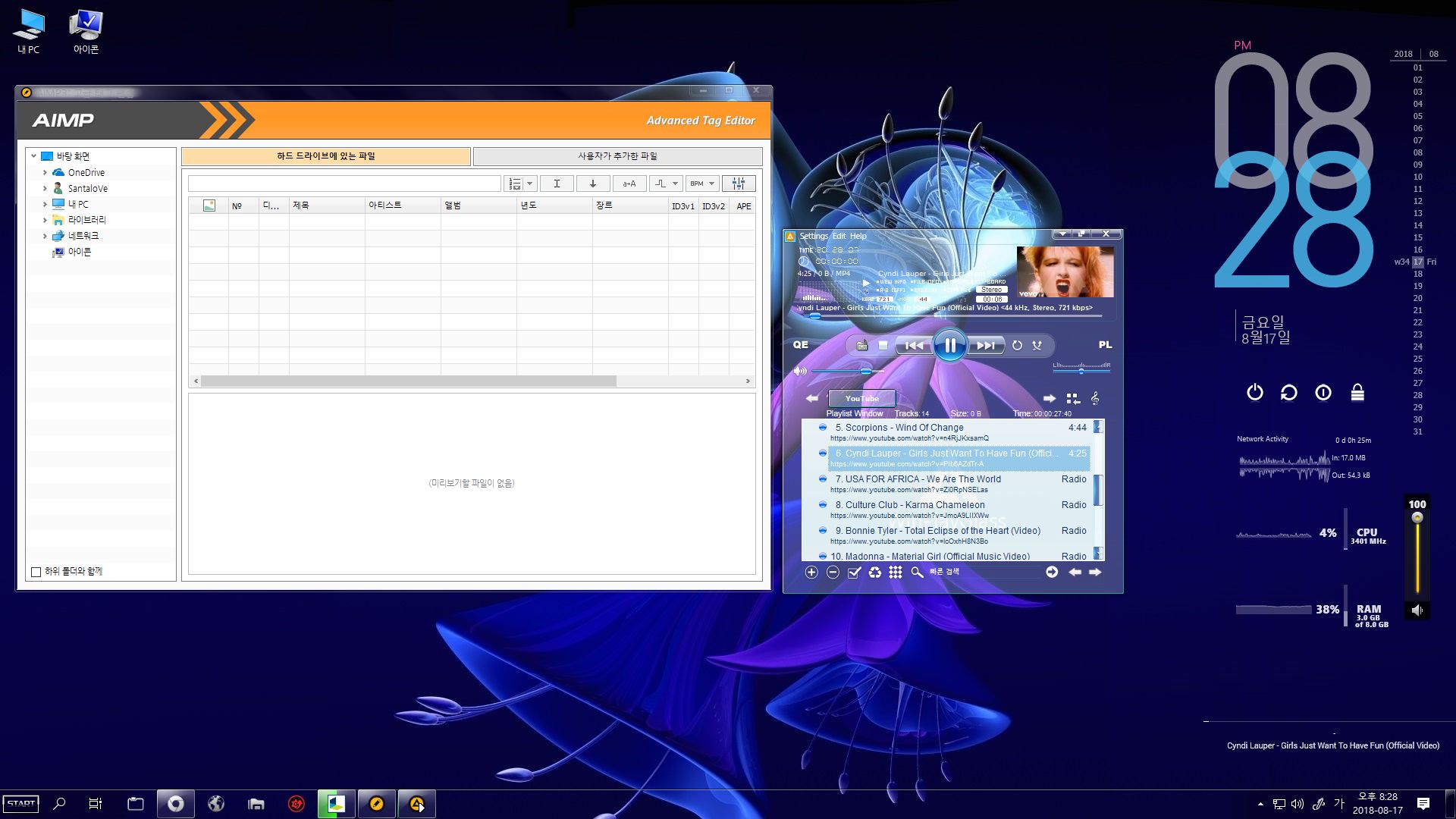Viewport: 1456px width, 819px height.
Task: Open the START button on the taskbar
Action: click(20, 804)
